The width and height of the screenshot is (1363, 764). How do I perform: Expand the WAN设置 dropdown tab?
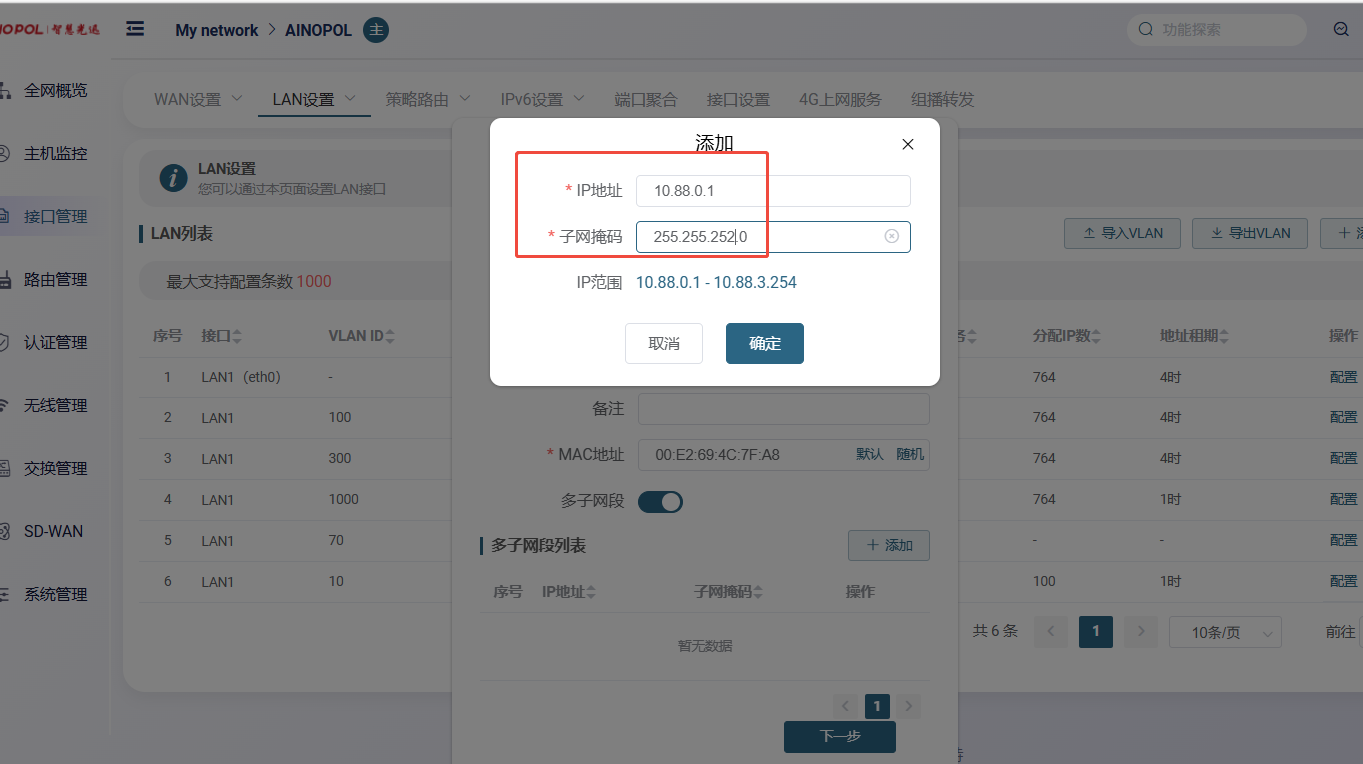pyautogui.click(x=198, y=100)
